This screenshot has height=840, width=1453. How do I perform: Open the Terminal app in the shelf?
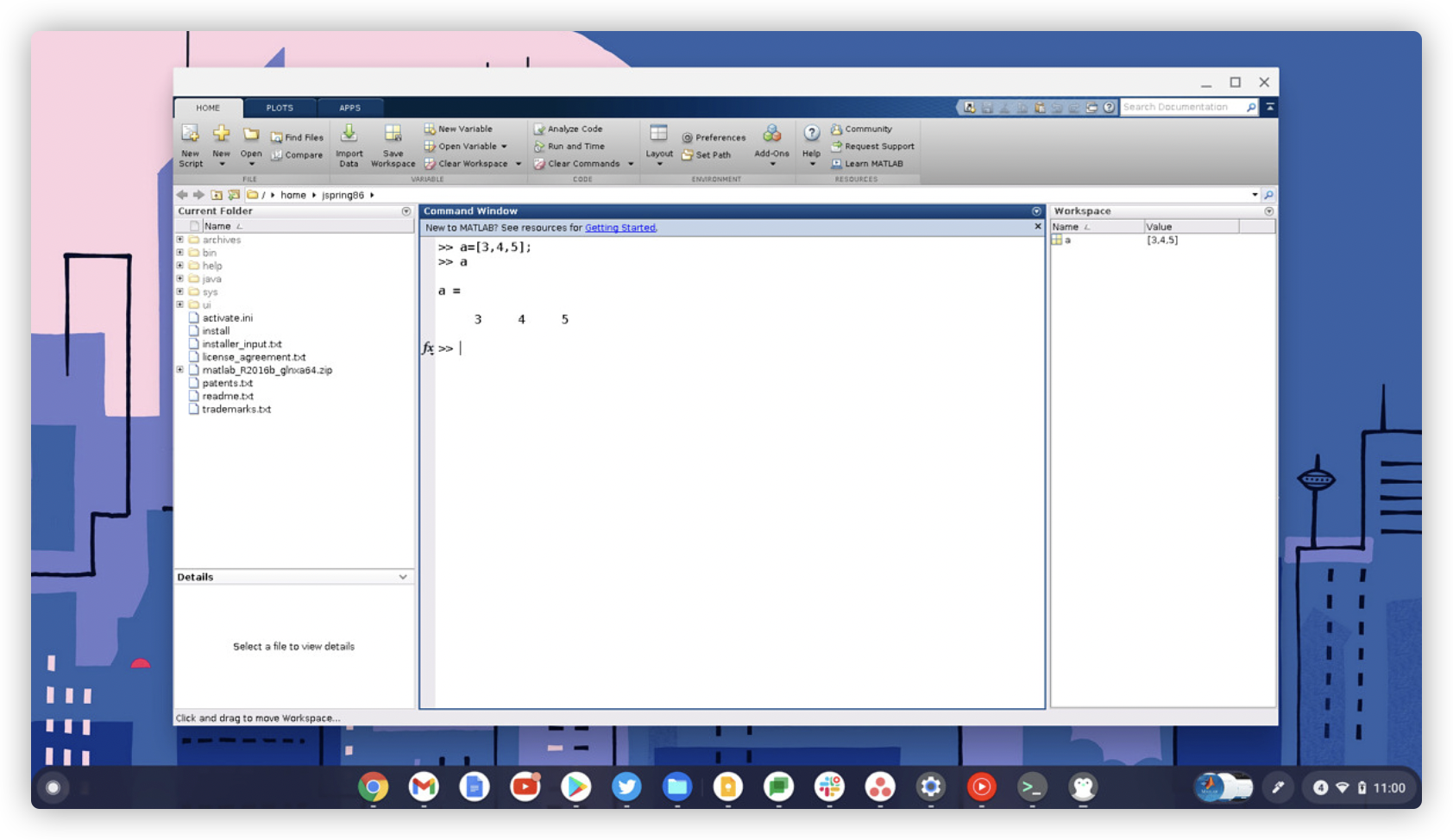click(x=1032, y=787)
